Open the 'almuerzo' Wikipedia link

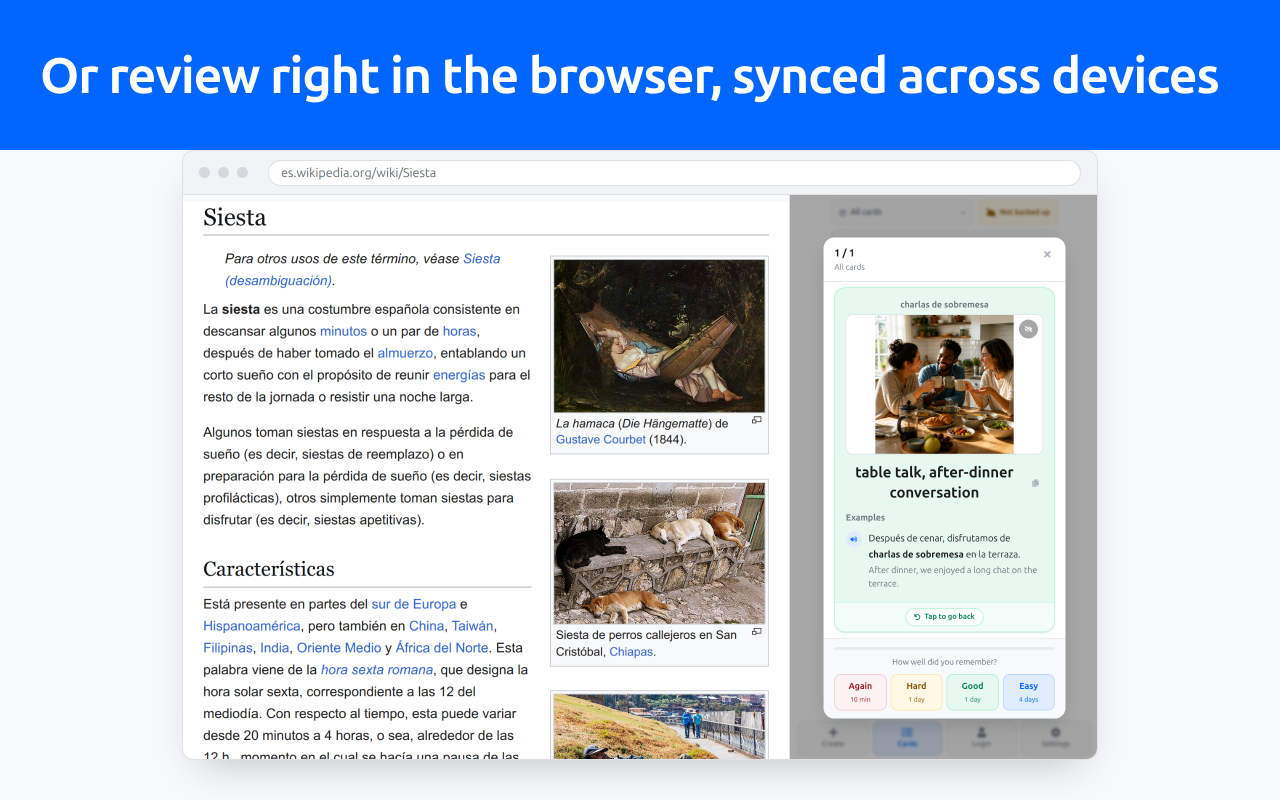[405, 353]
